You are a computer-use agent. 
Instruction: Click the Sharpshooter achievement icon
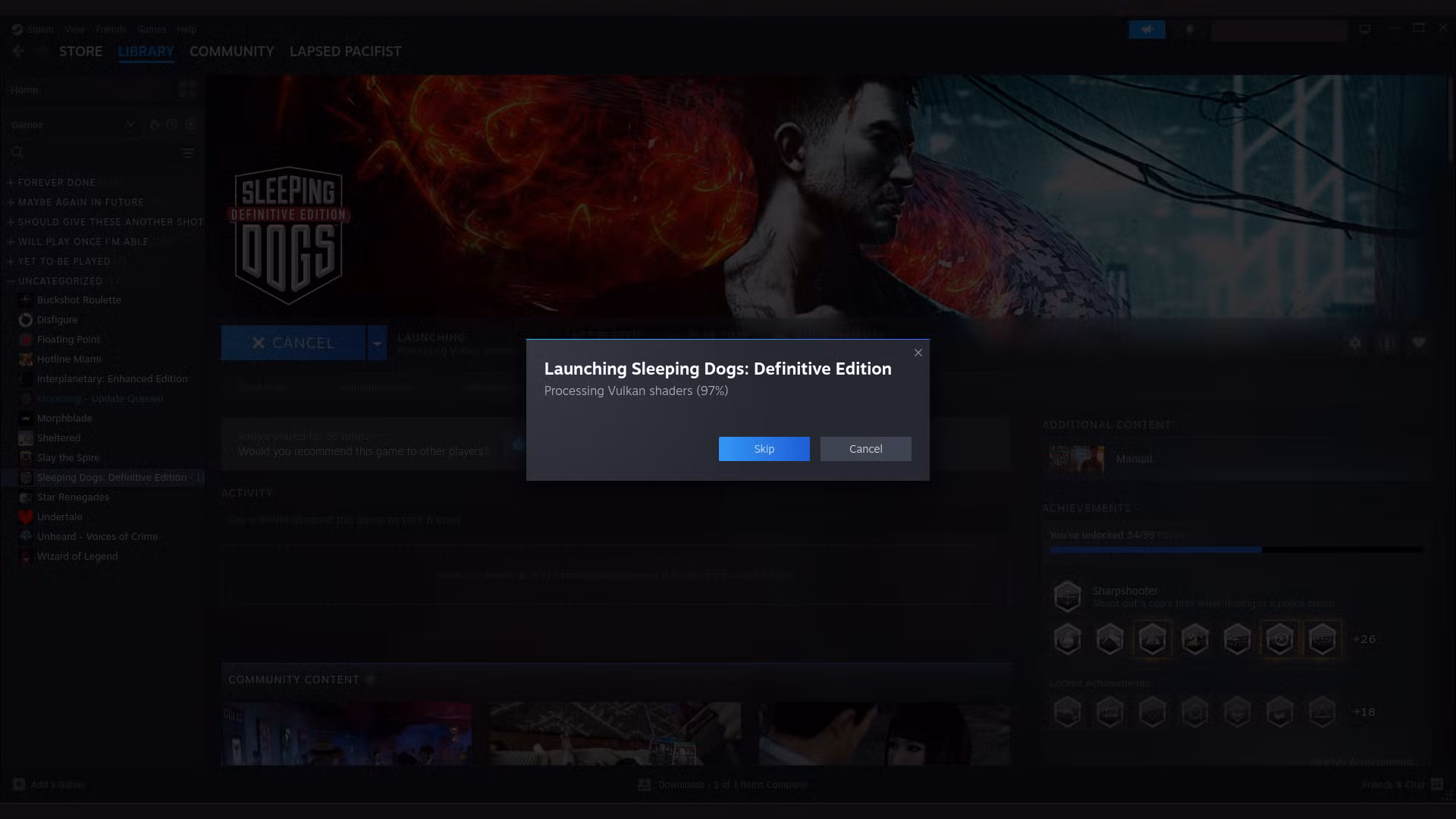pyautogui.click(x=1067, y=596)
